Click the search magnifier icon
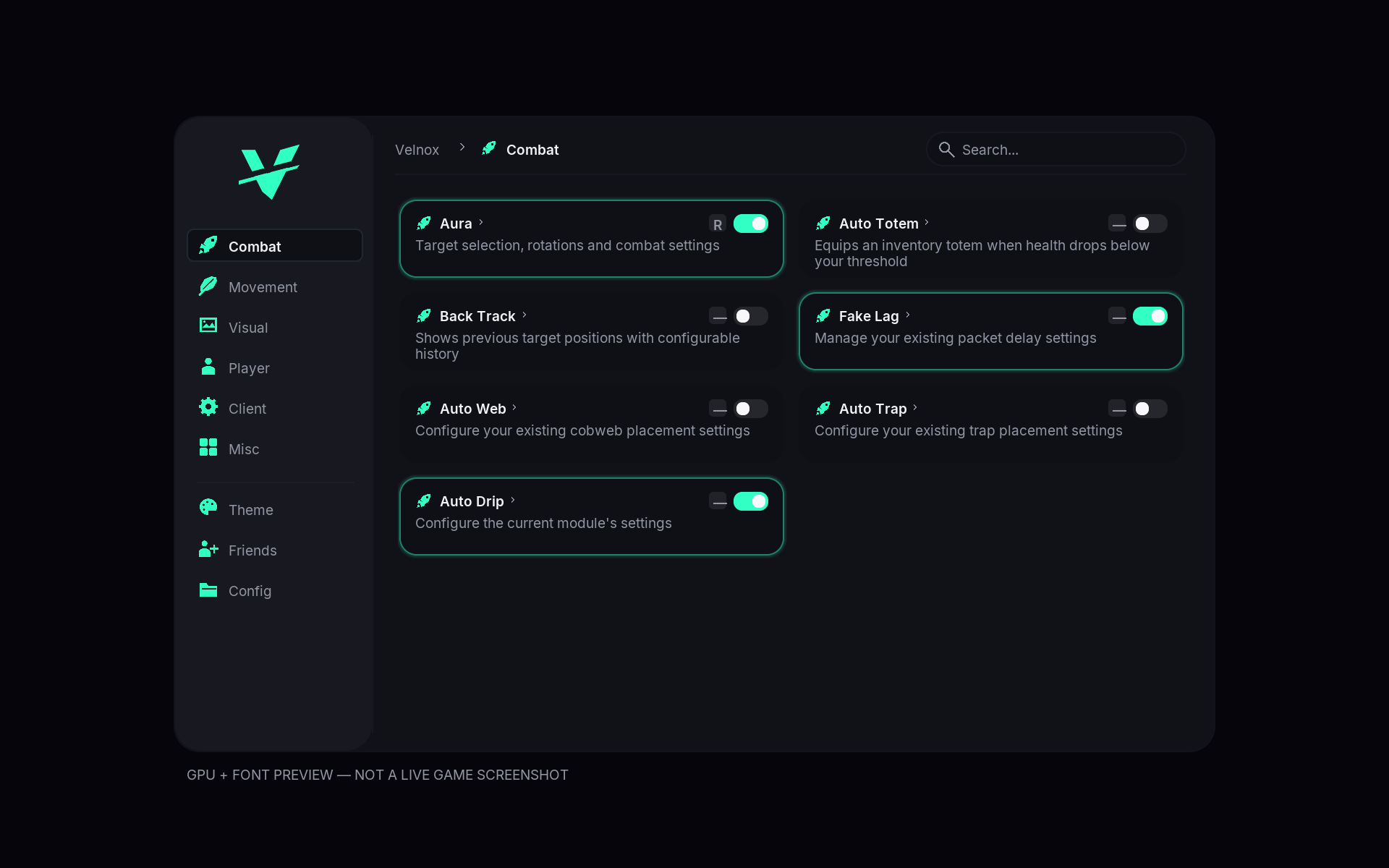Viewport: 1389px width, 868px height. coord(946,150)
